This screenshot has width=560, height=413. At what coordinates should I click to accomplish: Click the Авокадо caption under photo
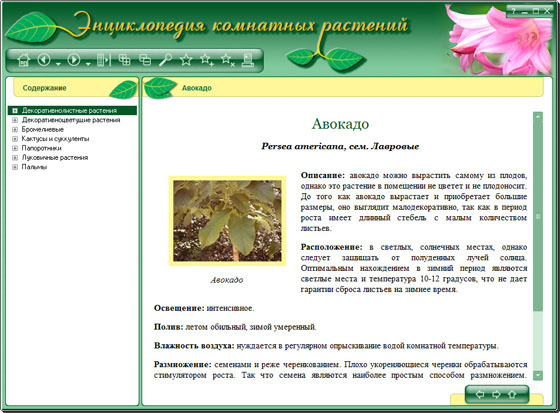click(x=227, y=280)
